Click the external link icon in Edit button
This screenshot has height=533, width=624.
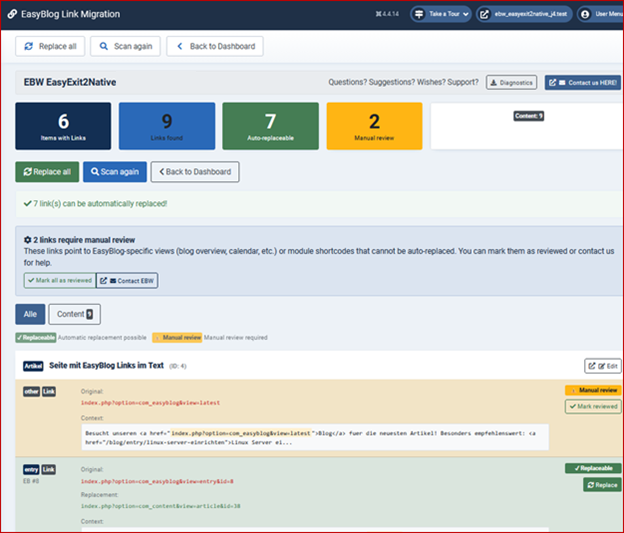(592, 366)
